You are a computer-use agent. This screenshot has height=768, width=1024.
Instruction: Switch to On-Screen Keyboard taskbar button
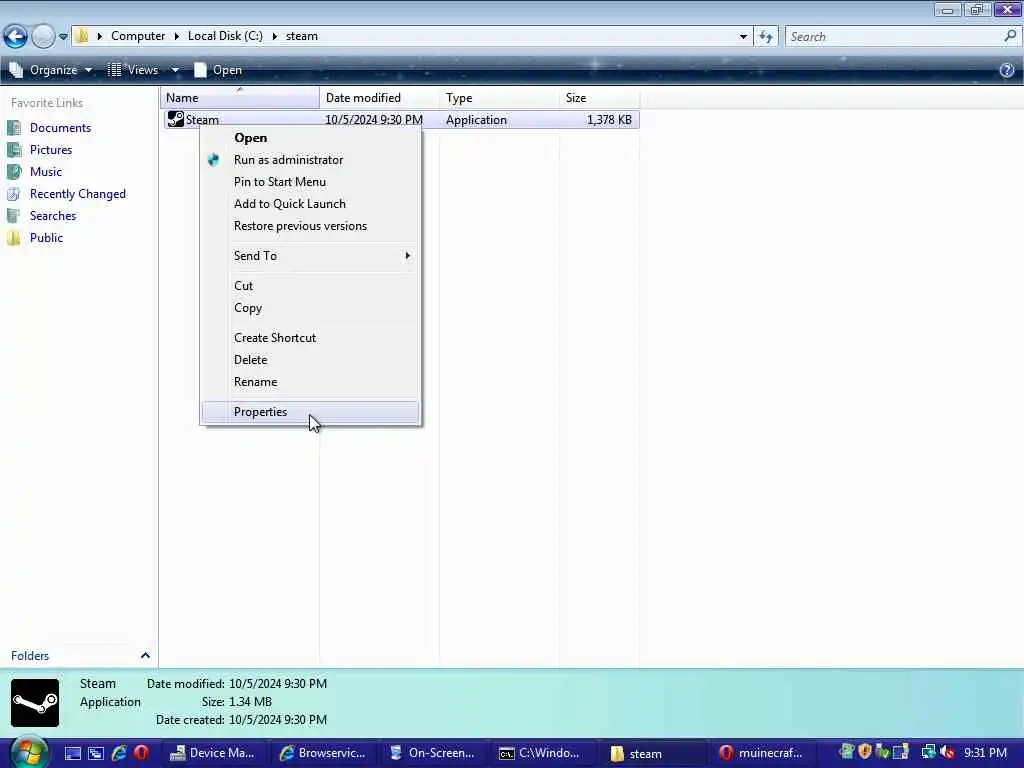coord(432,754)
